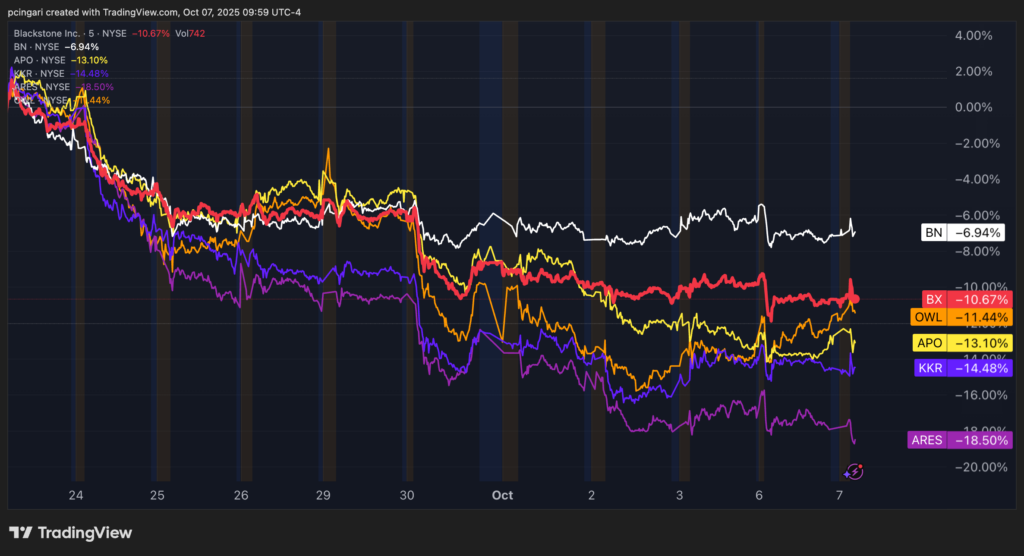
Task: Click the OWL -11.44% price tag
Action: click(964, 317)
